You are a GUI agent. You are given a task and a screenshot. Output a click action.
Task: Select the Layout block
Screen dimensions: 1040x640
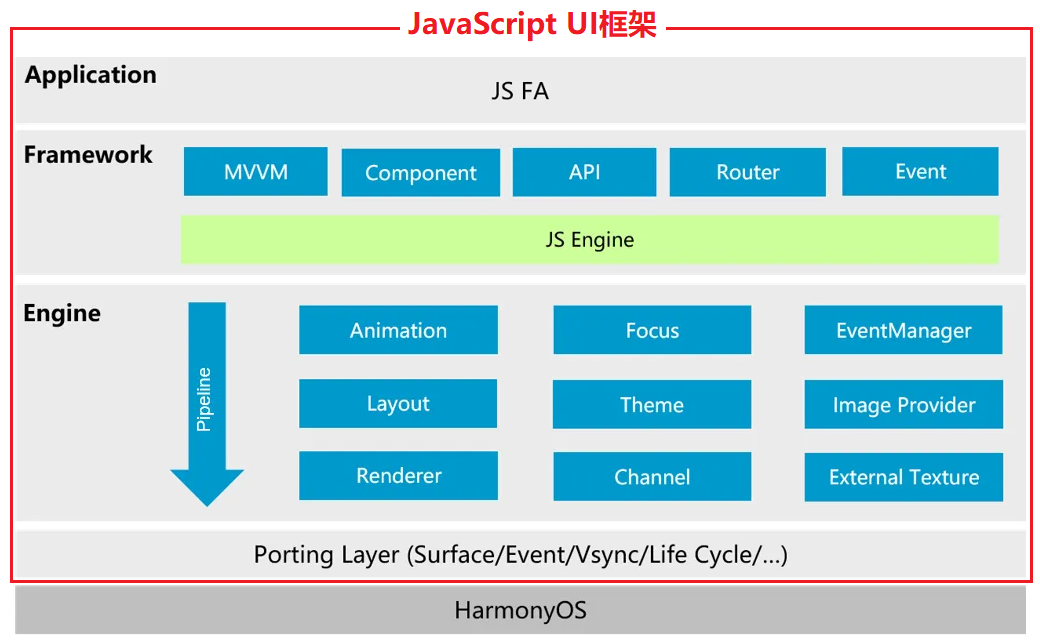(x=398, y=403)
